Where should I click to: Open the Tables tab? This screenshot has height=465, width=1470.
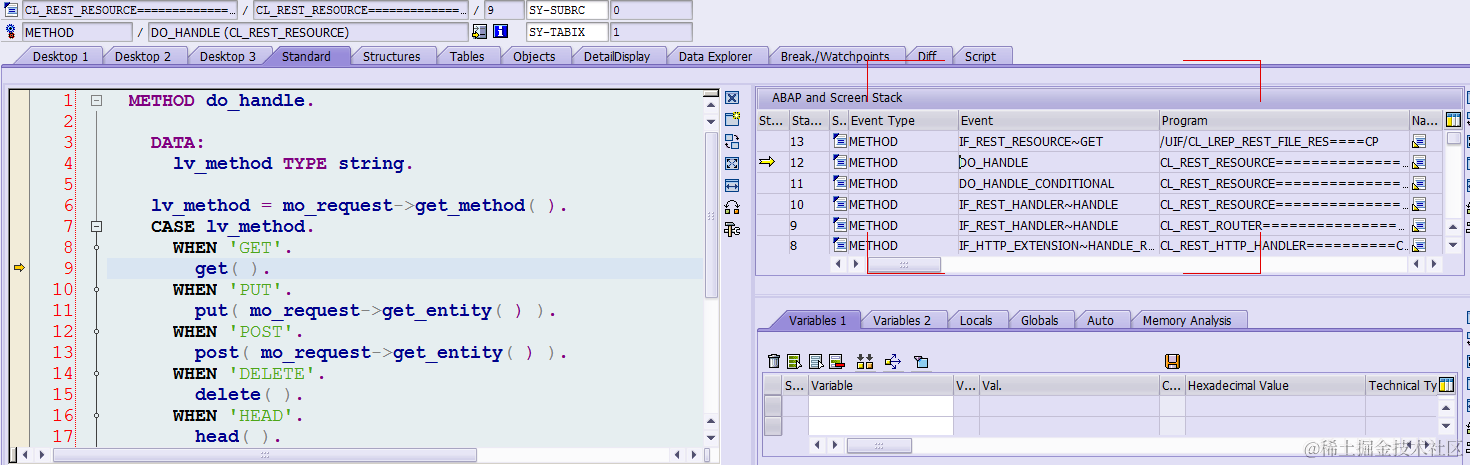(467, 56)
